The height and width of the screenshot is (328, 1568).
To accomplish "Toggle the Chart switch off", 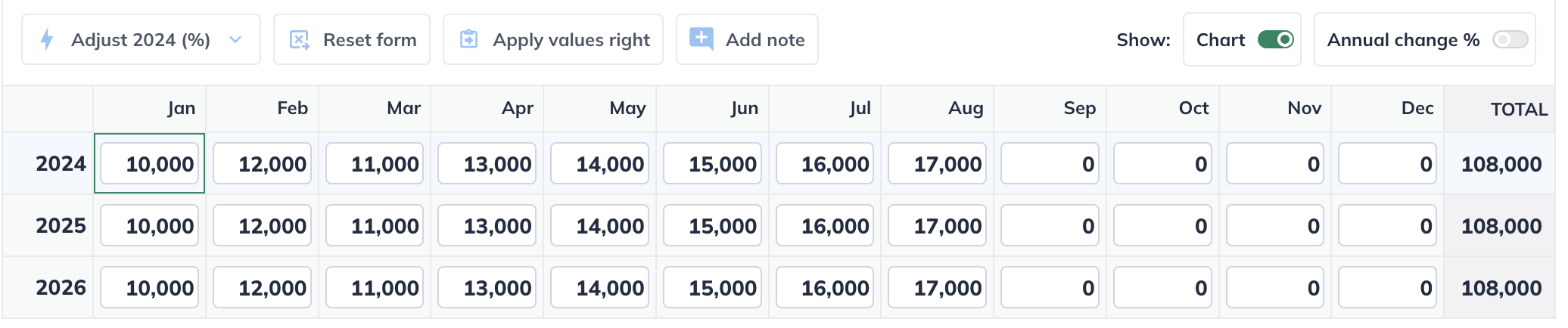I will (1276, 39).
